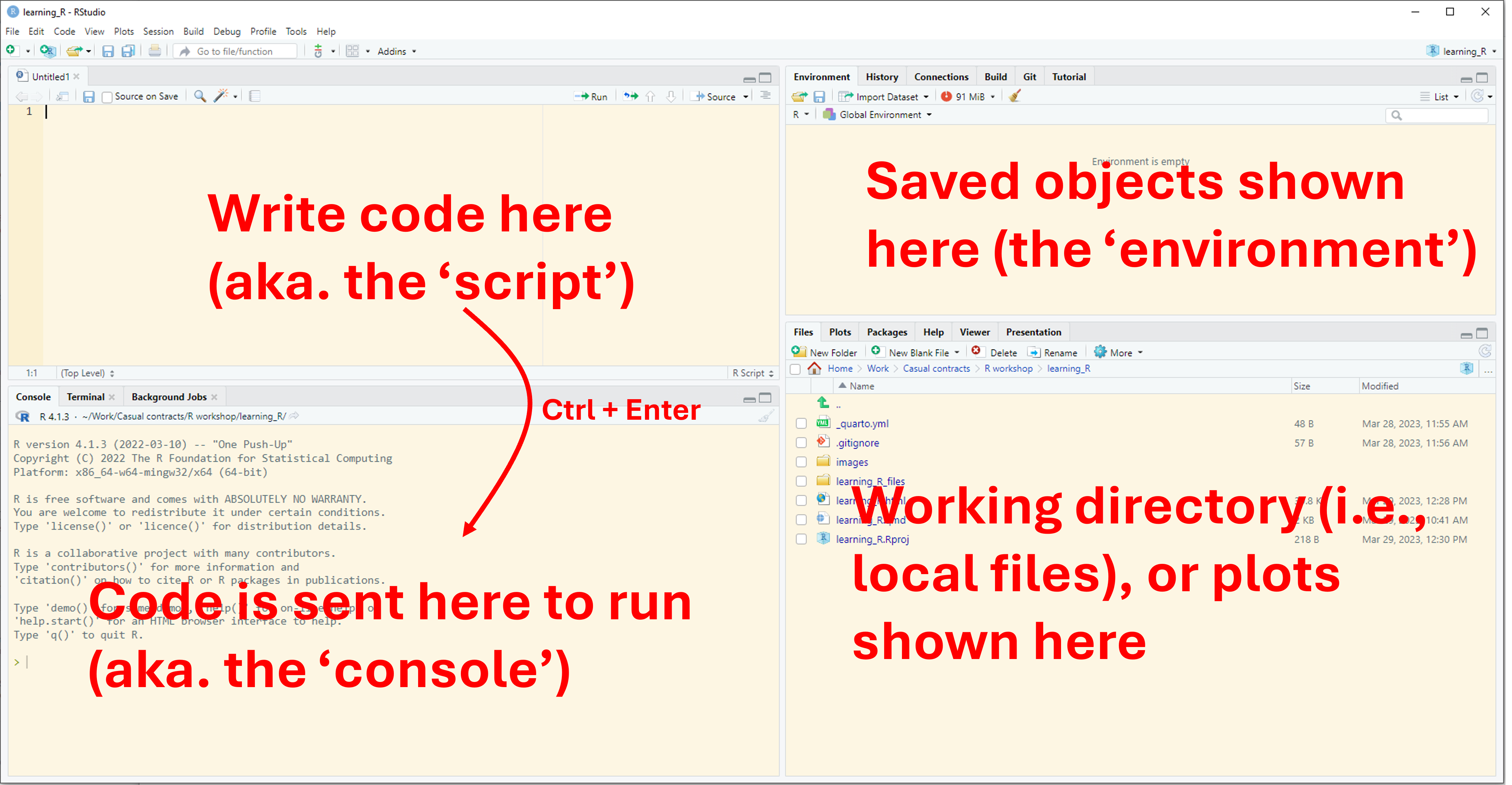Screen dimensions: 1512x785
Task: Click the print document icon in main toolbar
Action: [x=154, y=51]
